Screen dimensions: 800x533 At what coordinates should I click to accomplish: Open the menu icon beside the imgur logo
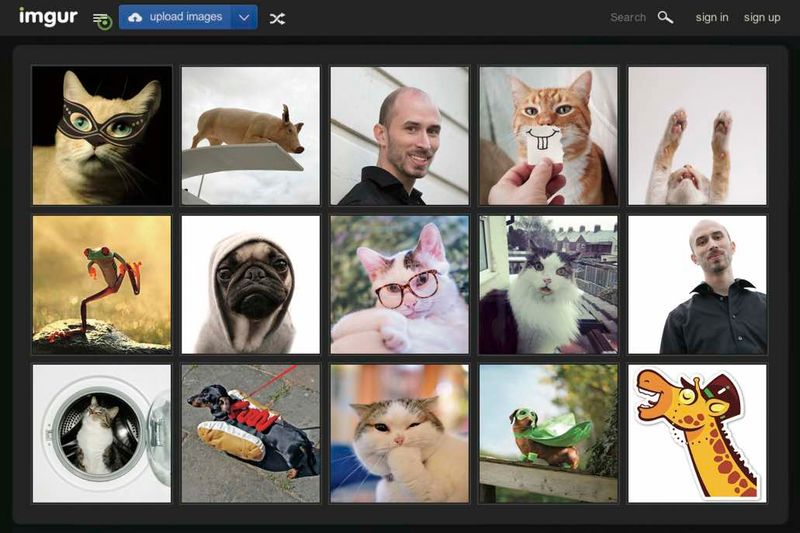pos(101,19)
